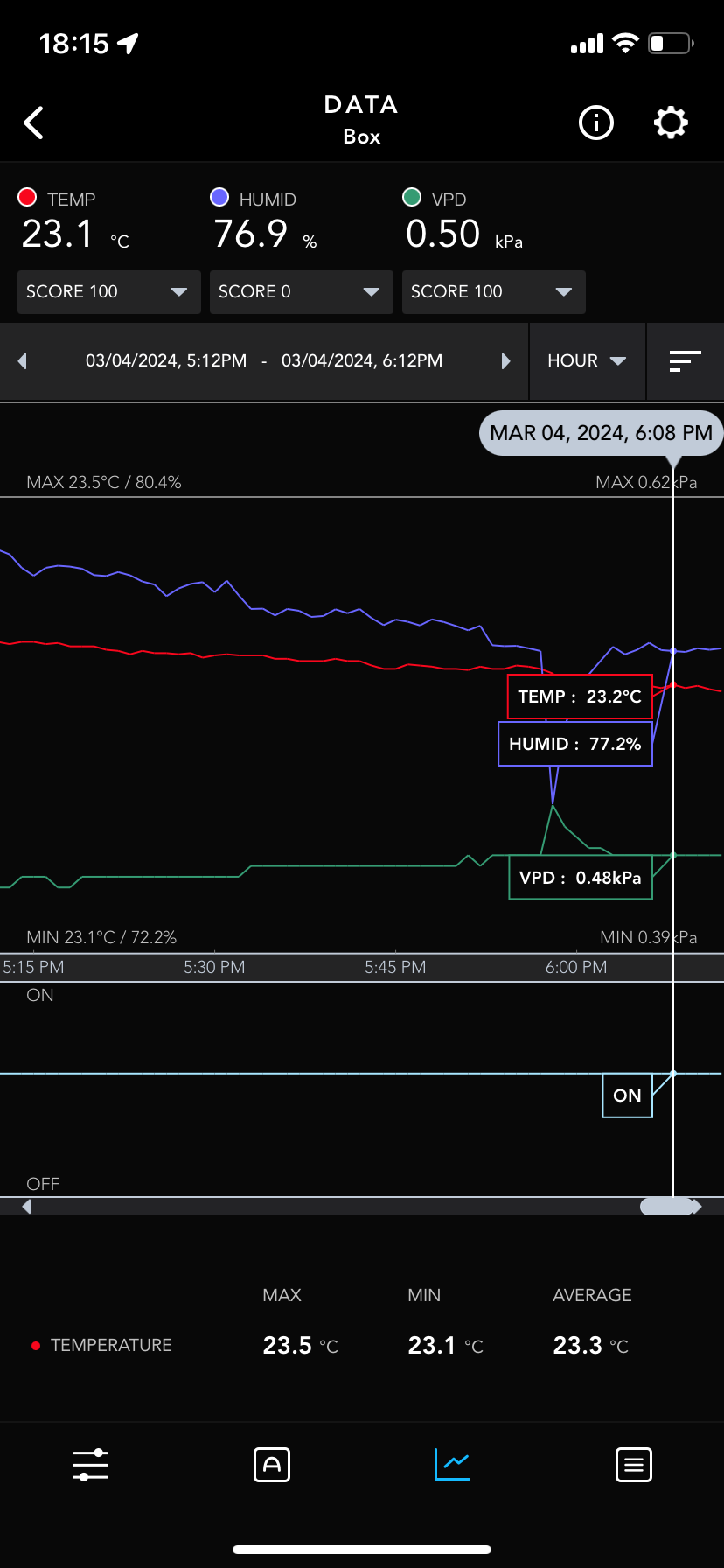Open the info icon

tap(596, 122)
